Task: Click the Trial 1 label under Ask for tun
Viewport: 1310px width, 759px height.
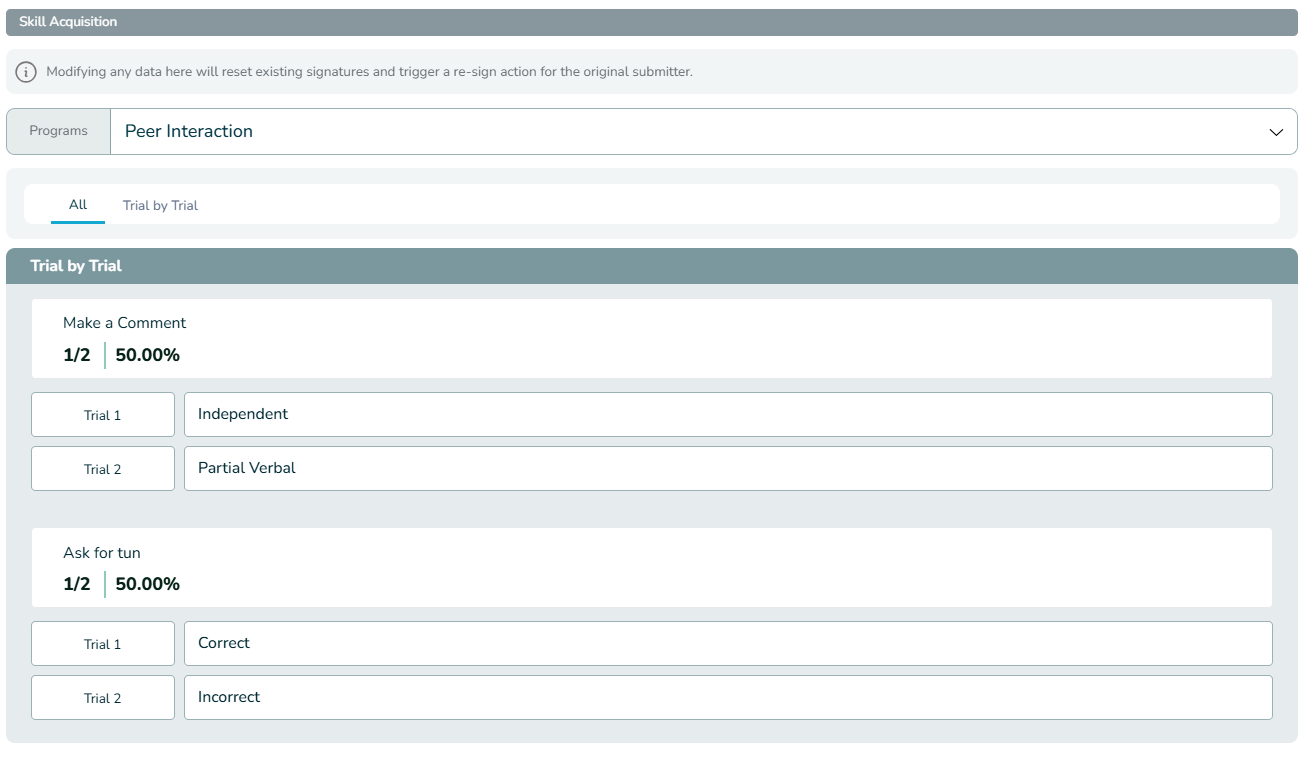Action: (103, 644)
